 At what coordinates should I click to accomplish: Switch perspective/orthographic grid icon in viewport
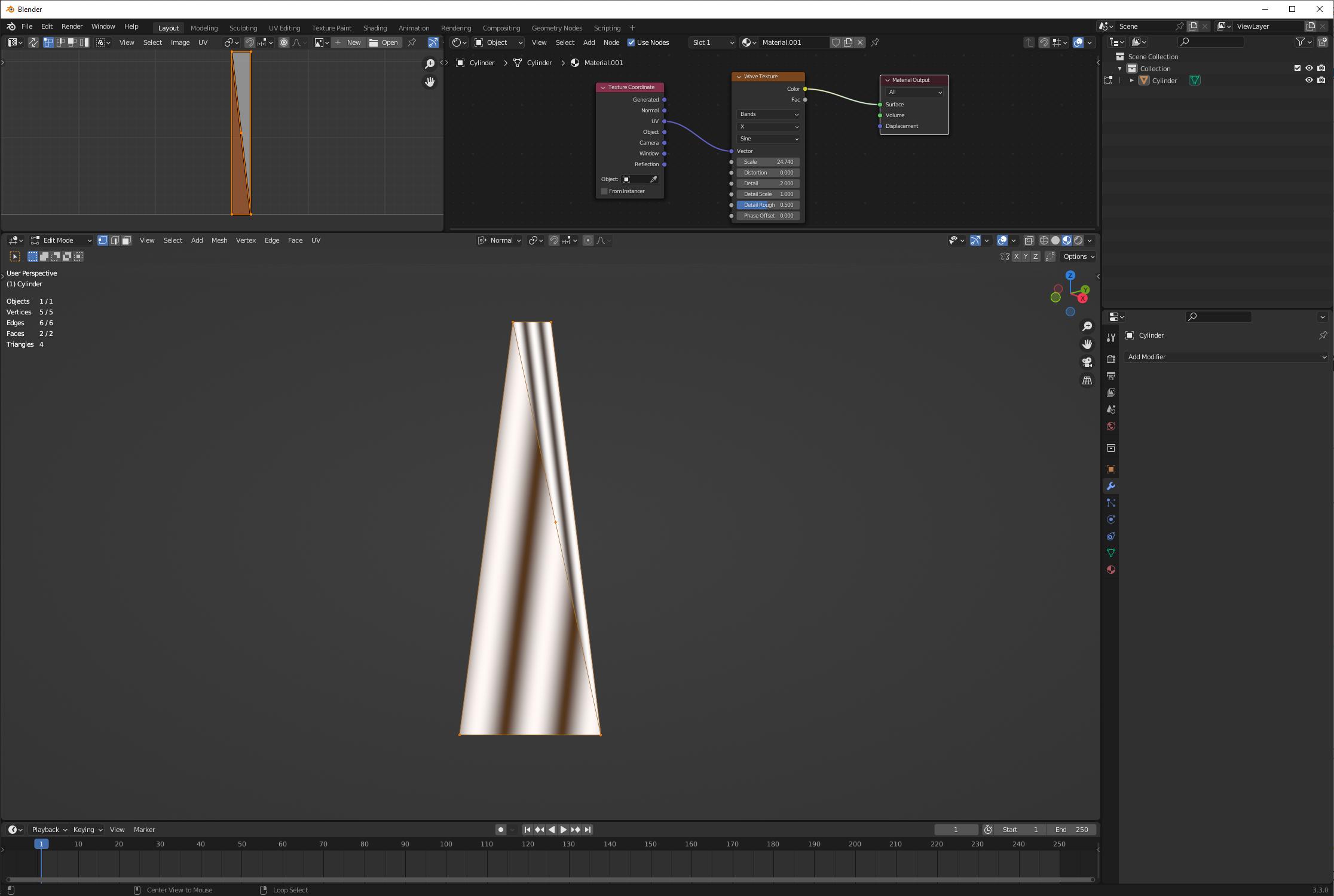point(1087,380)
